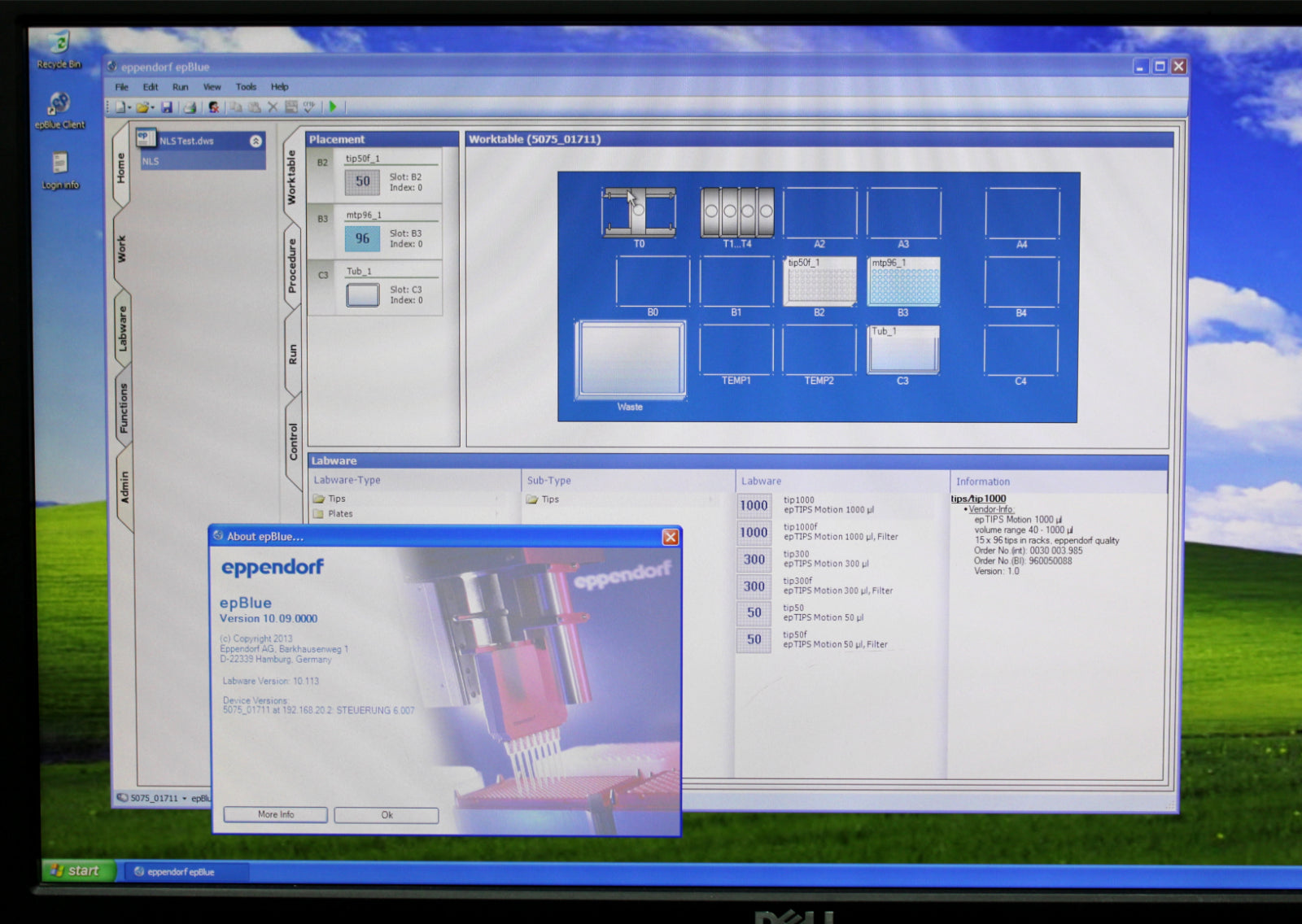The width and height of the screenshot is (1302, 924).
Task: Open the Run menu
Action: tap(180, 87)
